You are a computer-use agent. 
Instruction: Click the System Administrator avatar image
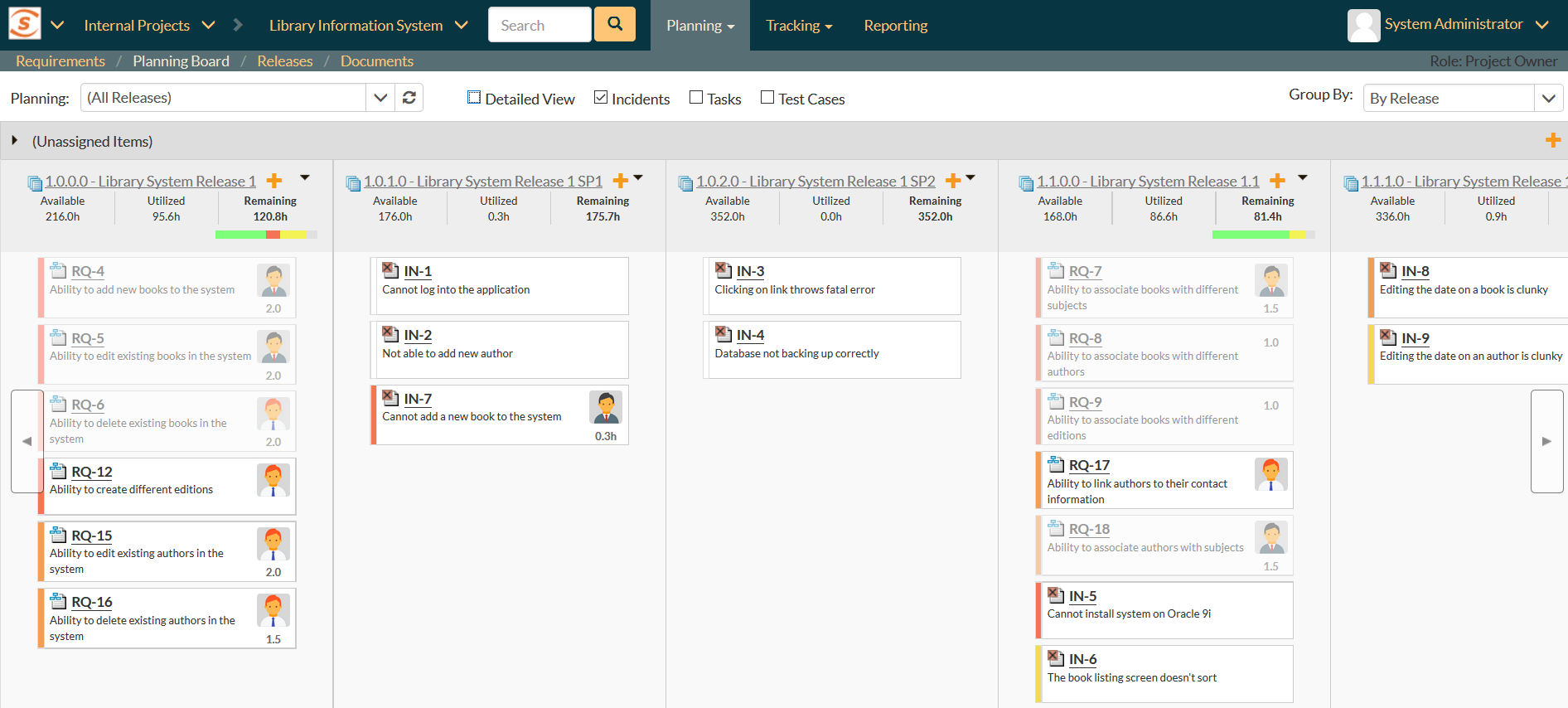pos(1363,25)
